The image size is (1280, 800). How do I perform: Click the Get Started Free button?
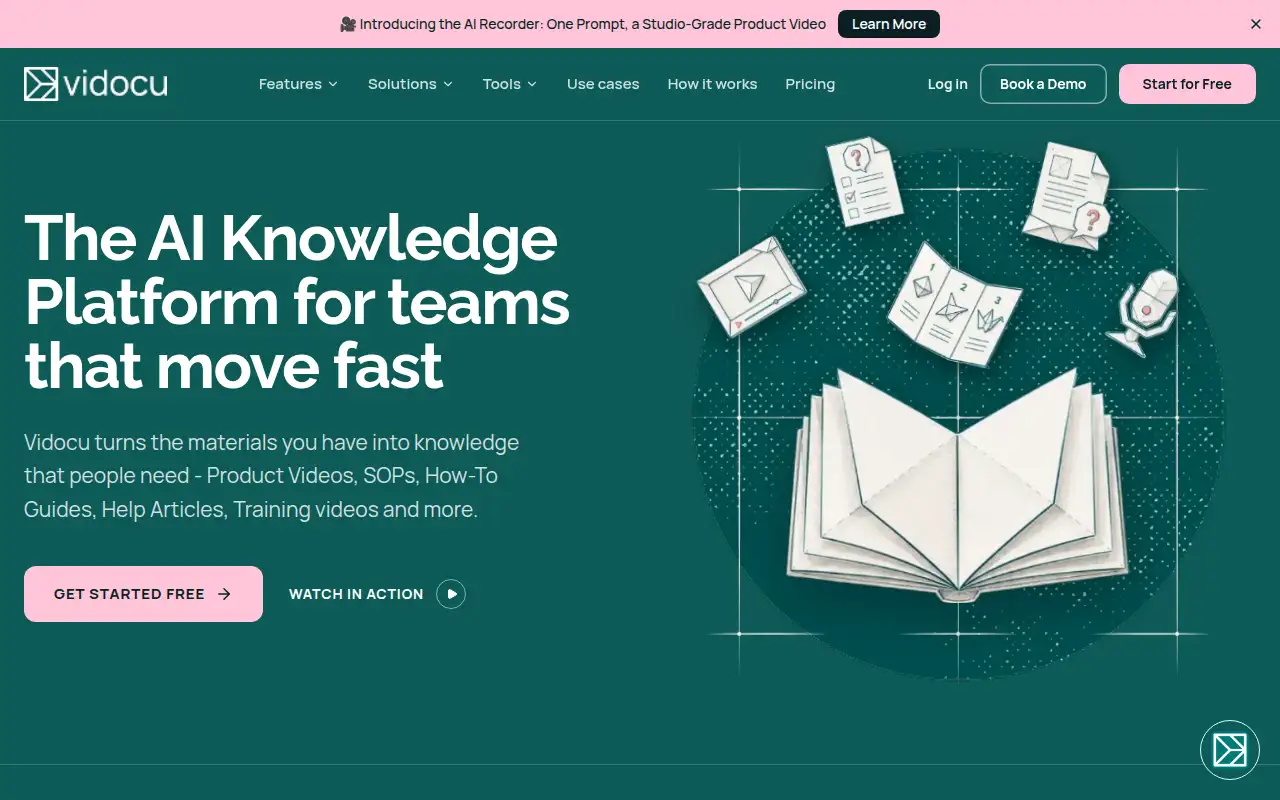tap(143, 594)
